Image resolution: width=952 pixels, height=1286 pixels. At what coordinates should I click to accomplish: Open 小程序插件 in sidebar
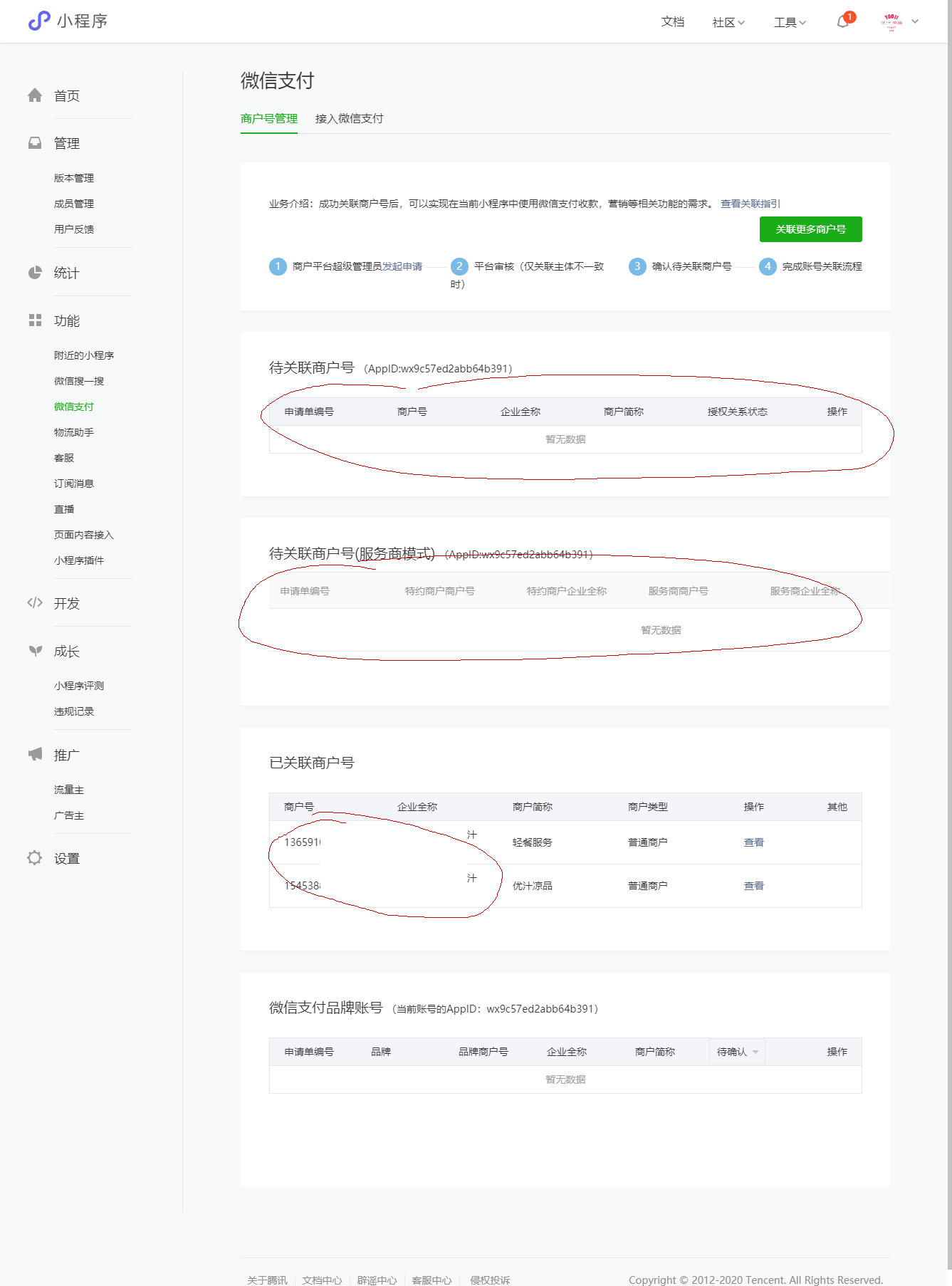click(79, 560)
